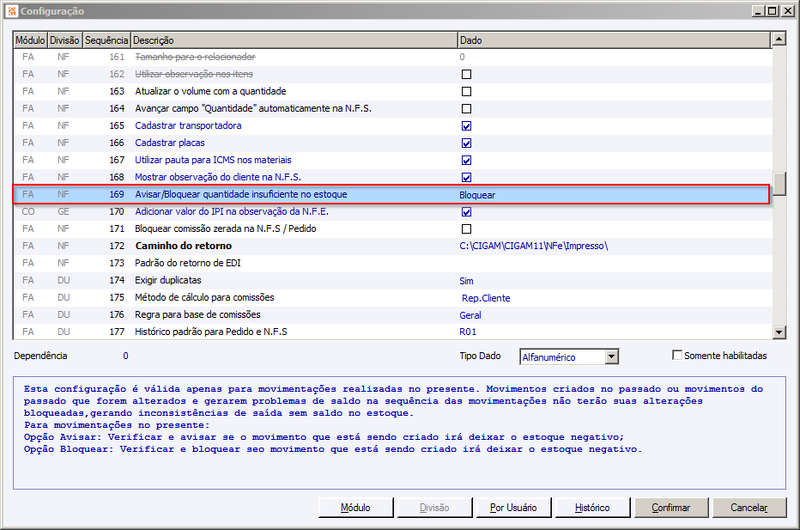The image size is (800, 530).
Task: Uncheck Mostrar observação do cliente na N.F.S.
Action: coord(466,178)
